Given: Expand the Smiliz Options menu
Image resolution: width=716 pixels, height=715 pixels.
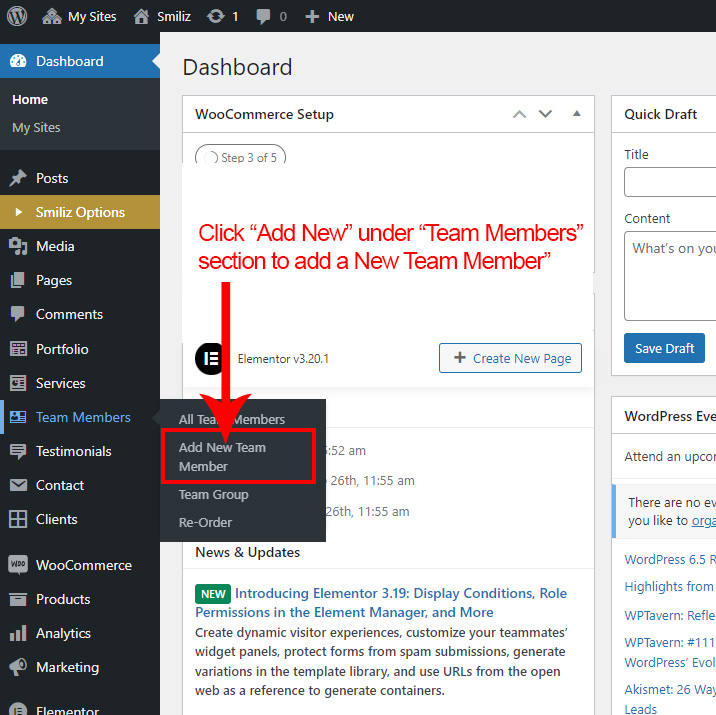Looking at the screenshot, I should click(80, 212).
